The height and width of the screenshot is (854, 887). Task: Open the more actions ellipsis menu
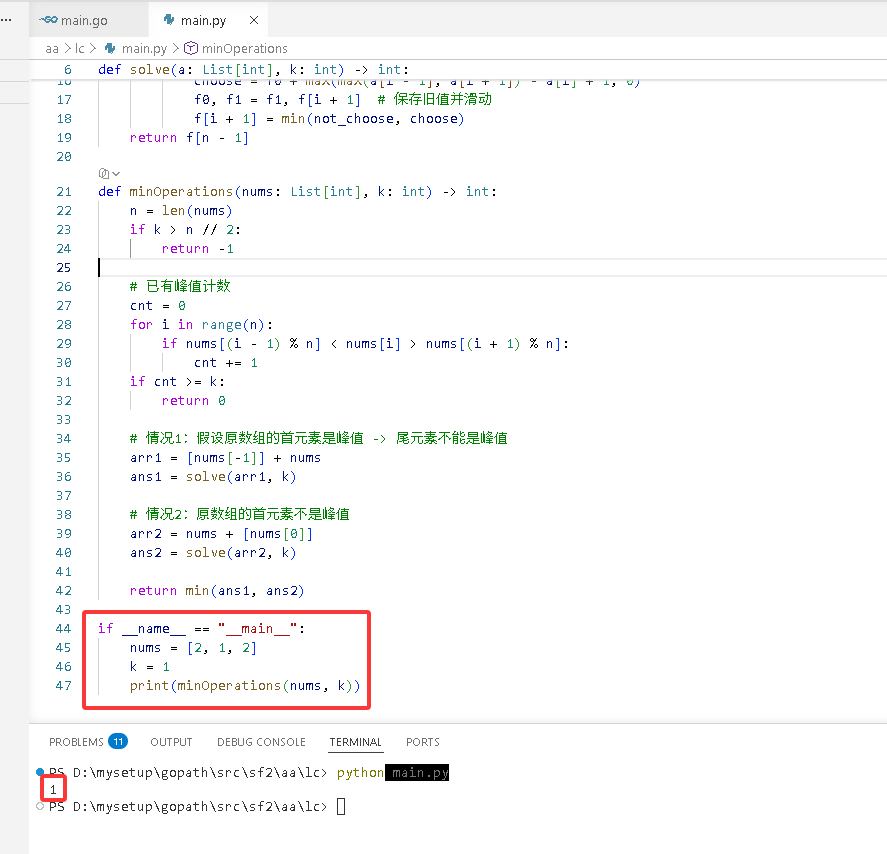(x=7, y=20)
